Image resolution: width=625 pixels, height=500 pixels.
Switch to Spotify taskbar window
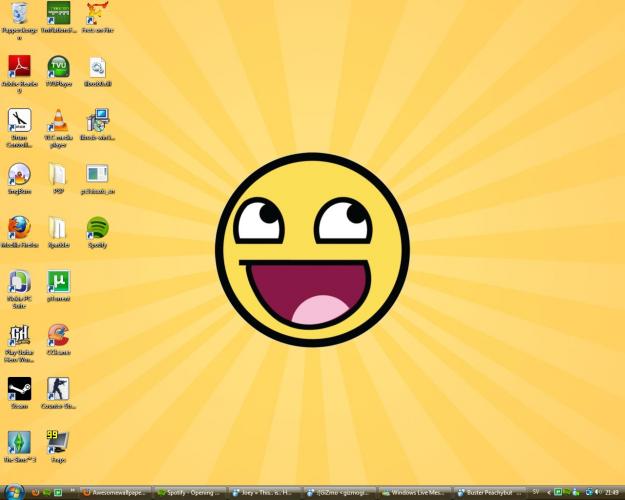click(x=192, y=492)
